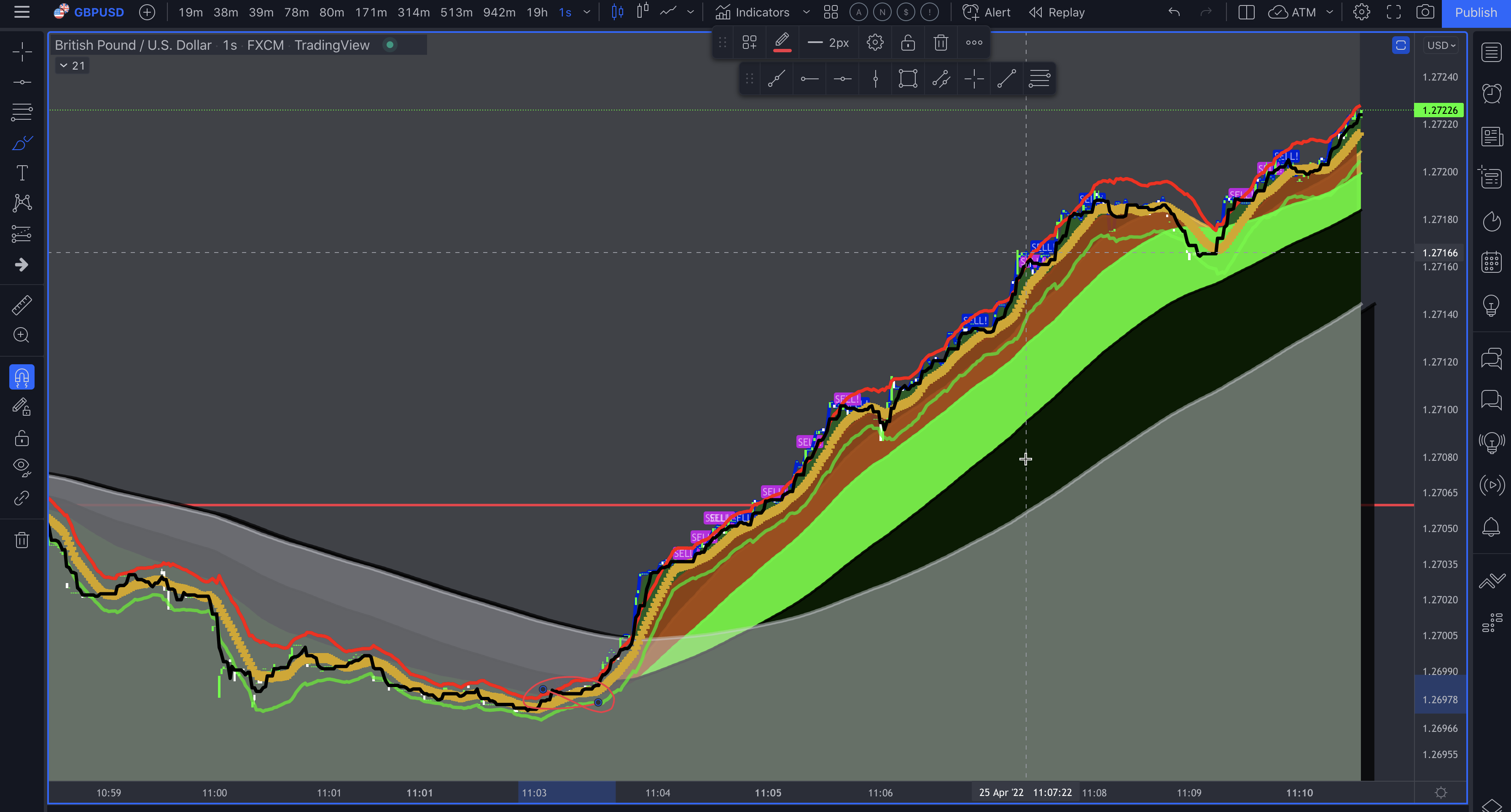Hide all drawings with eye icon
Screen dimensions: 1511x812
click(22, 466)
